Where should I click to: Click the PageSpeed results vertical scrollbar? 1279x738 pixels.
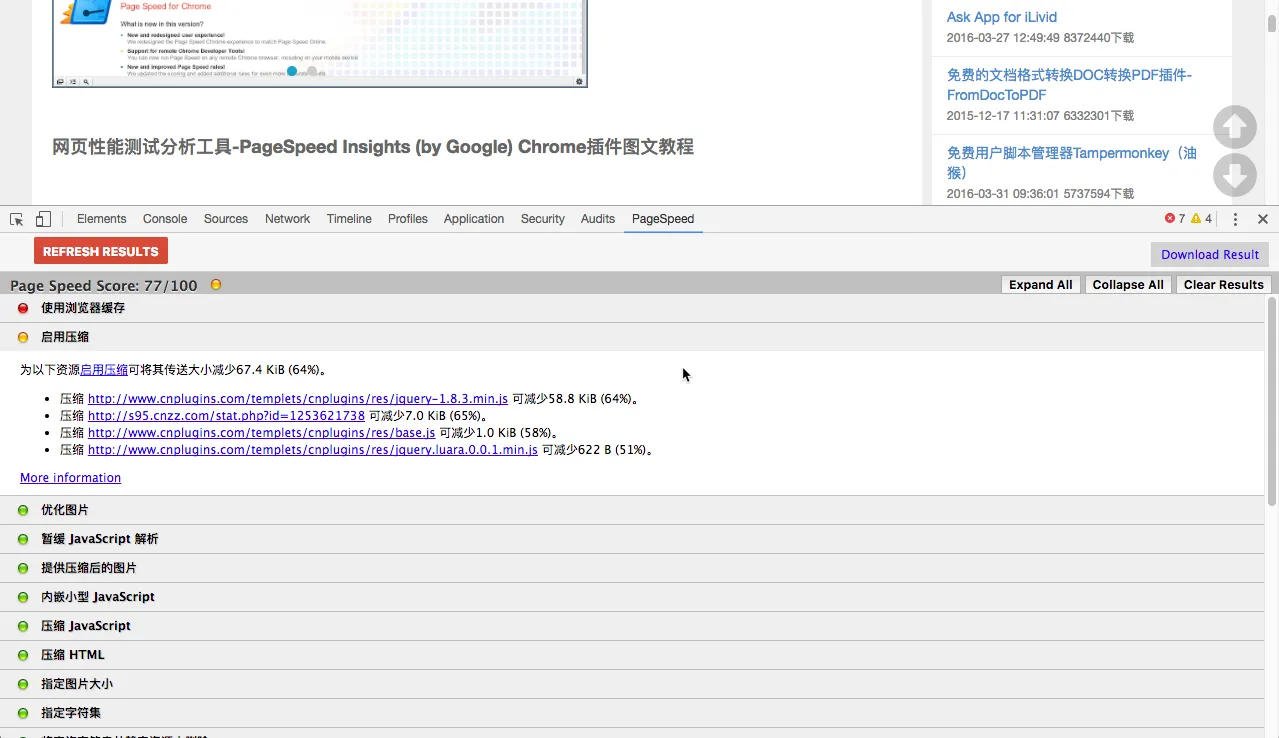[1272, 400]
